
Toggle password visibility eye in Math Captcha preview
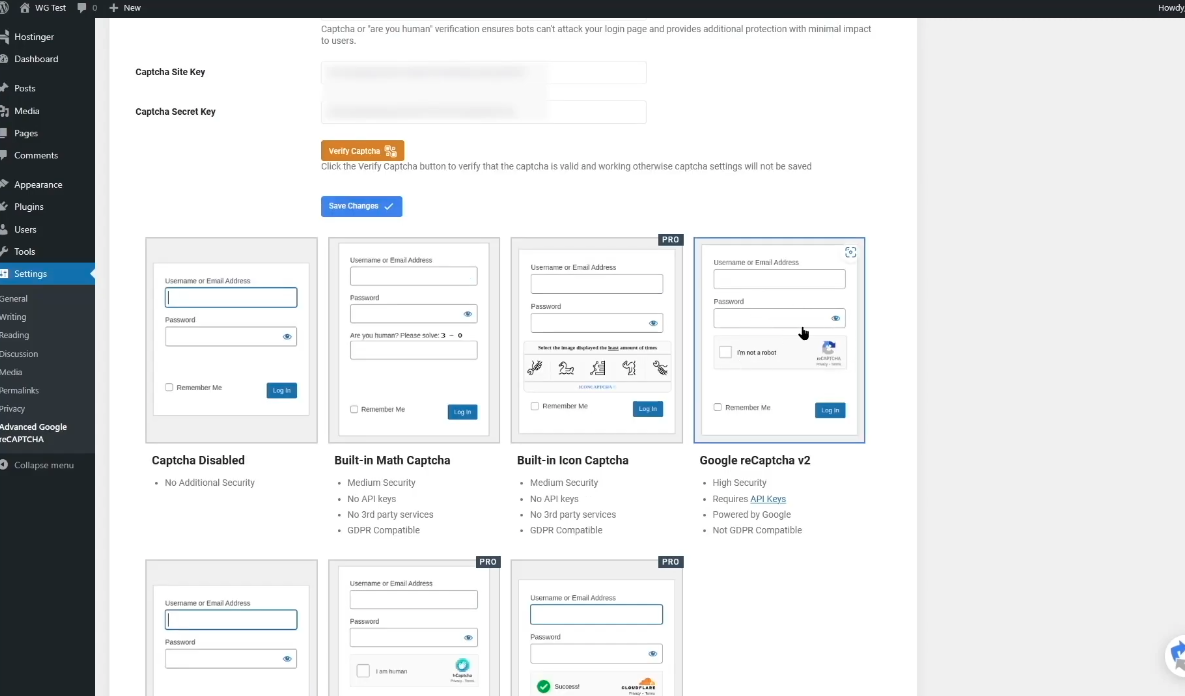pos(468,314)
